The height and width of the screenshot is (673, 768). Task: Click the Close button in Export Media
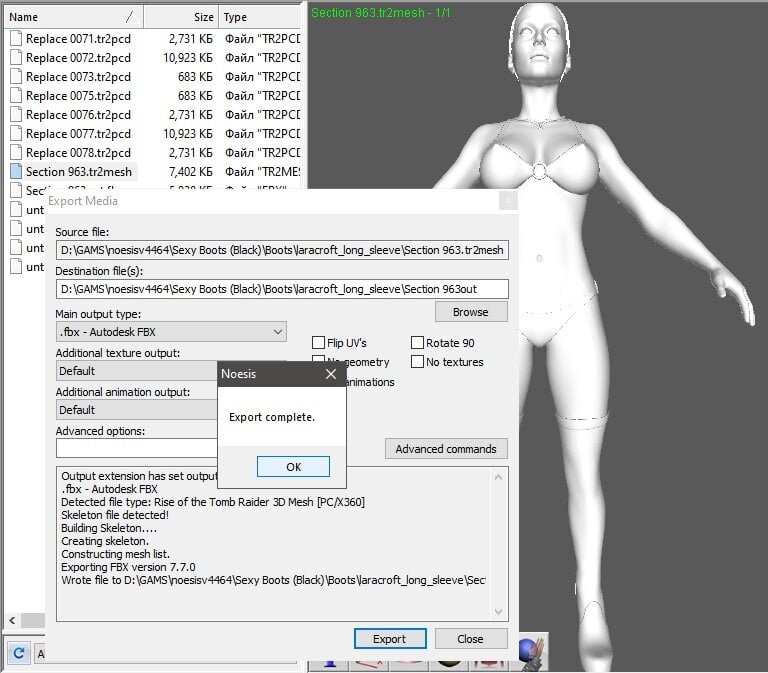pos(470,639)
